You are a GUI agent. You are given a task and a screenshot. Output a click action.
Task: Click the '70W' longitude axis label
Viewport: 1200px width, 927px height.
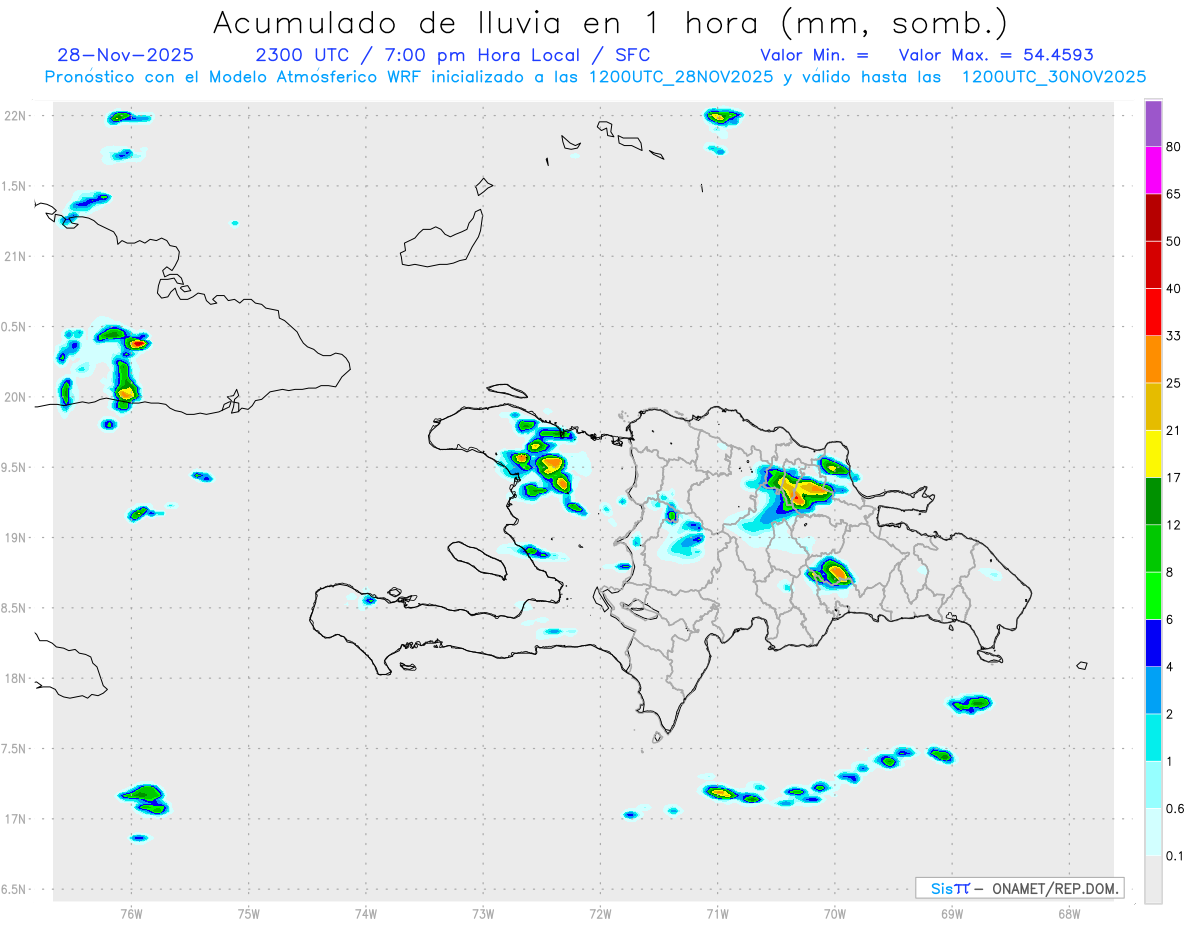835,913
